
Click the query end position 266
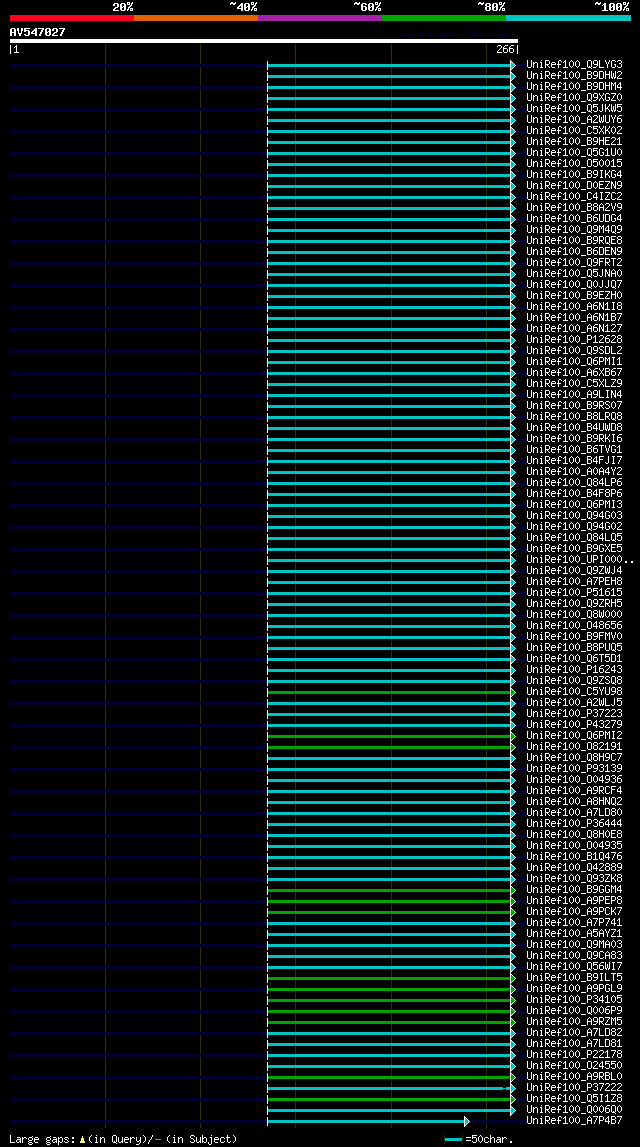point(505,50)
